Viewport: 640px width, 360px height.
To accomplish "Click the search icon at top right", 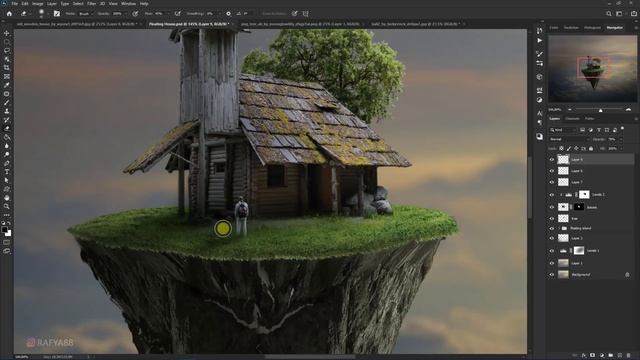I will [609, 13].
